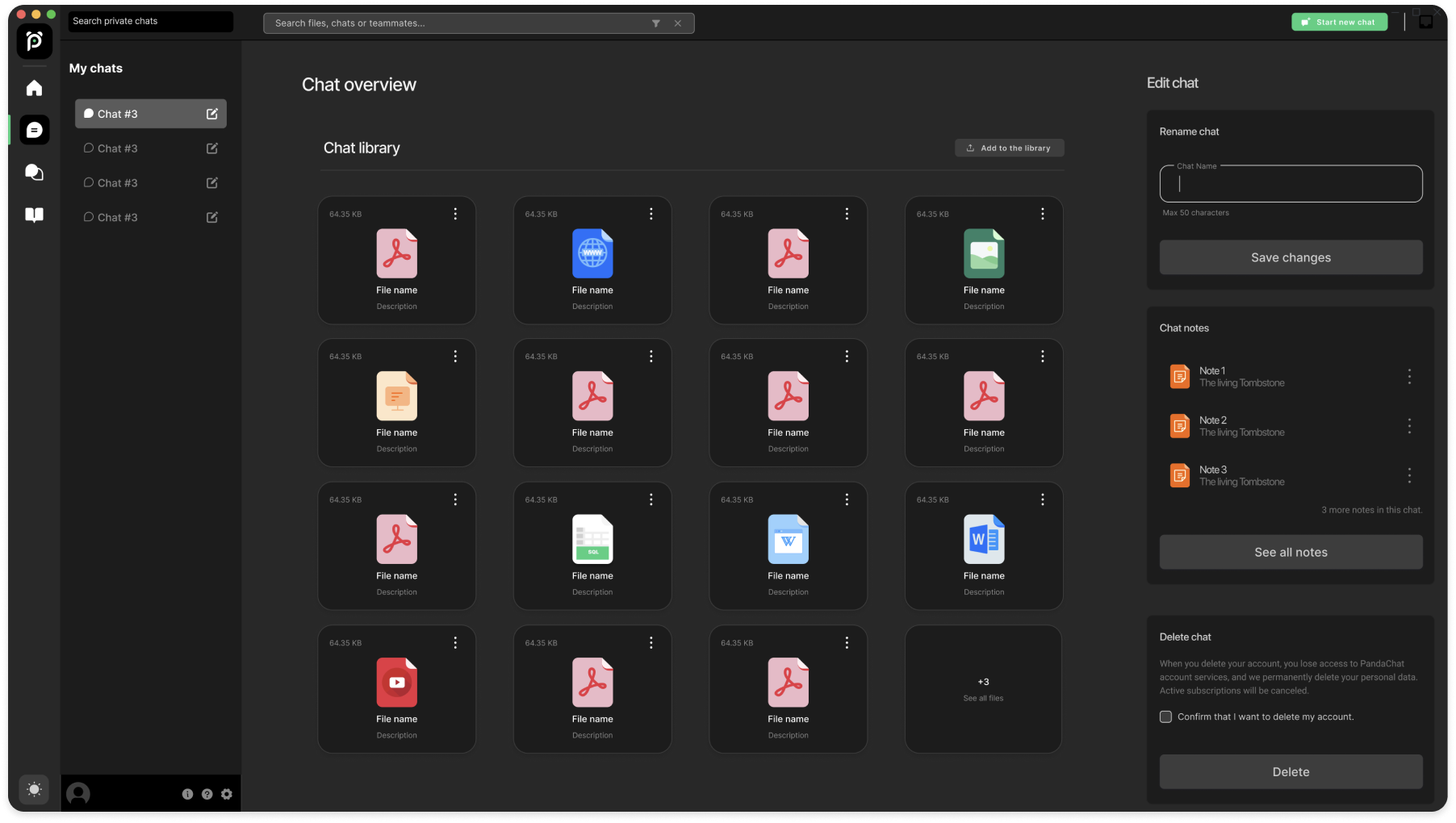Open Note 2 three-dot options
Screen dimensions: 1456x823
pos(1409,426)
